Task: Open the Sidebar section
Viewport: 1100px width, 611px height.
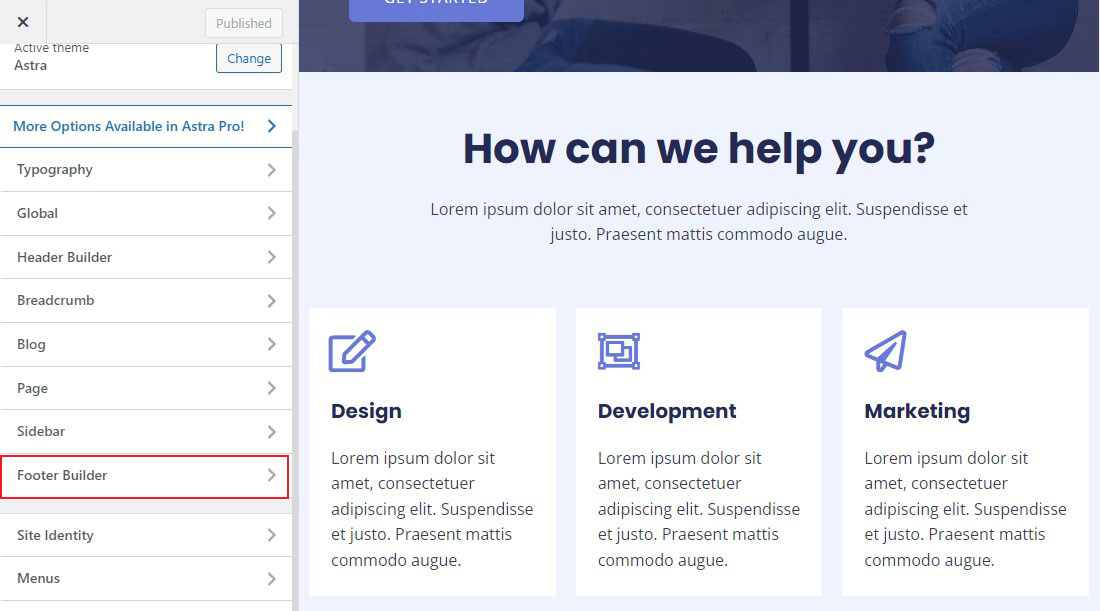Action: point(145,431)
